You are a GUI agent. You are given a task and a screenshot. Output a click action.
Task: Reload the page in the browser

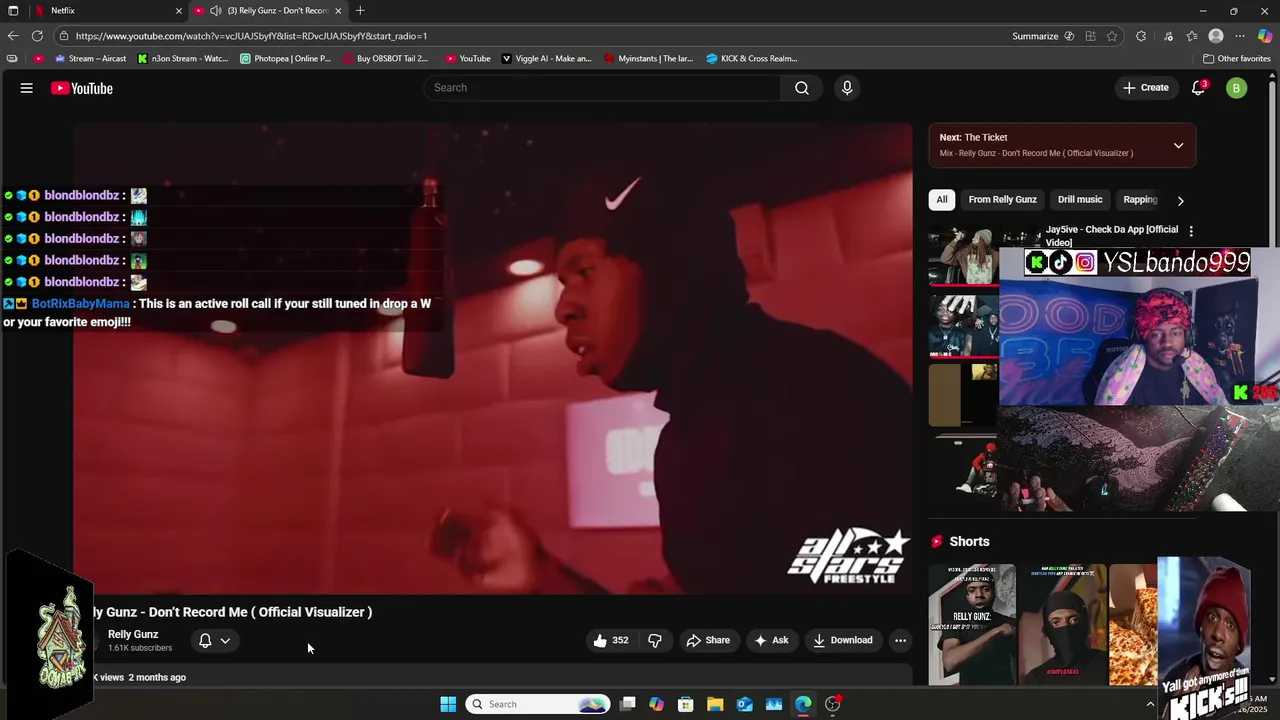(37, 36)
